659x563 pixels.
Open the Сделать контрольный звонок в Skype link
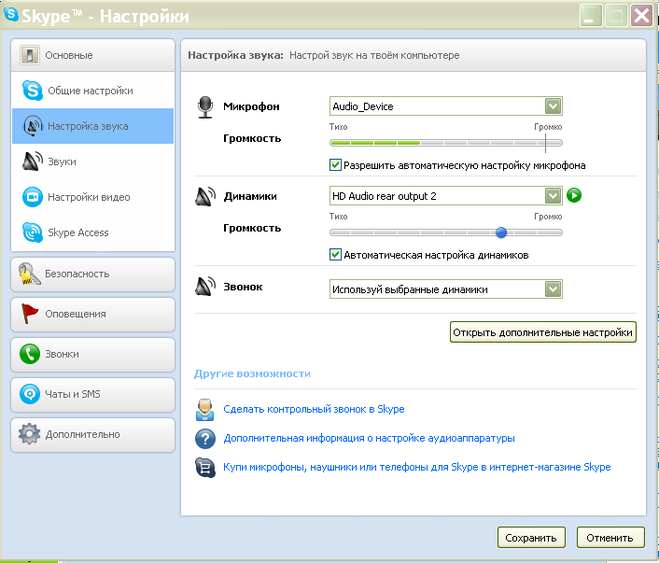coord(314,409)
